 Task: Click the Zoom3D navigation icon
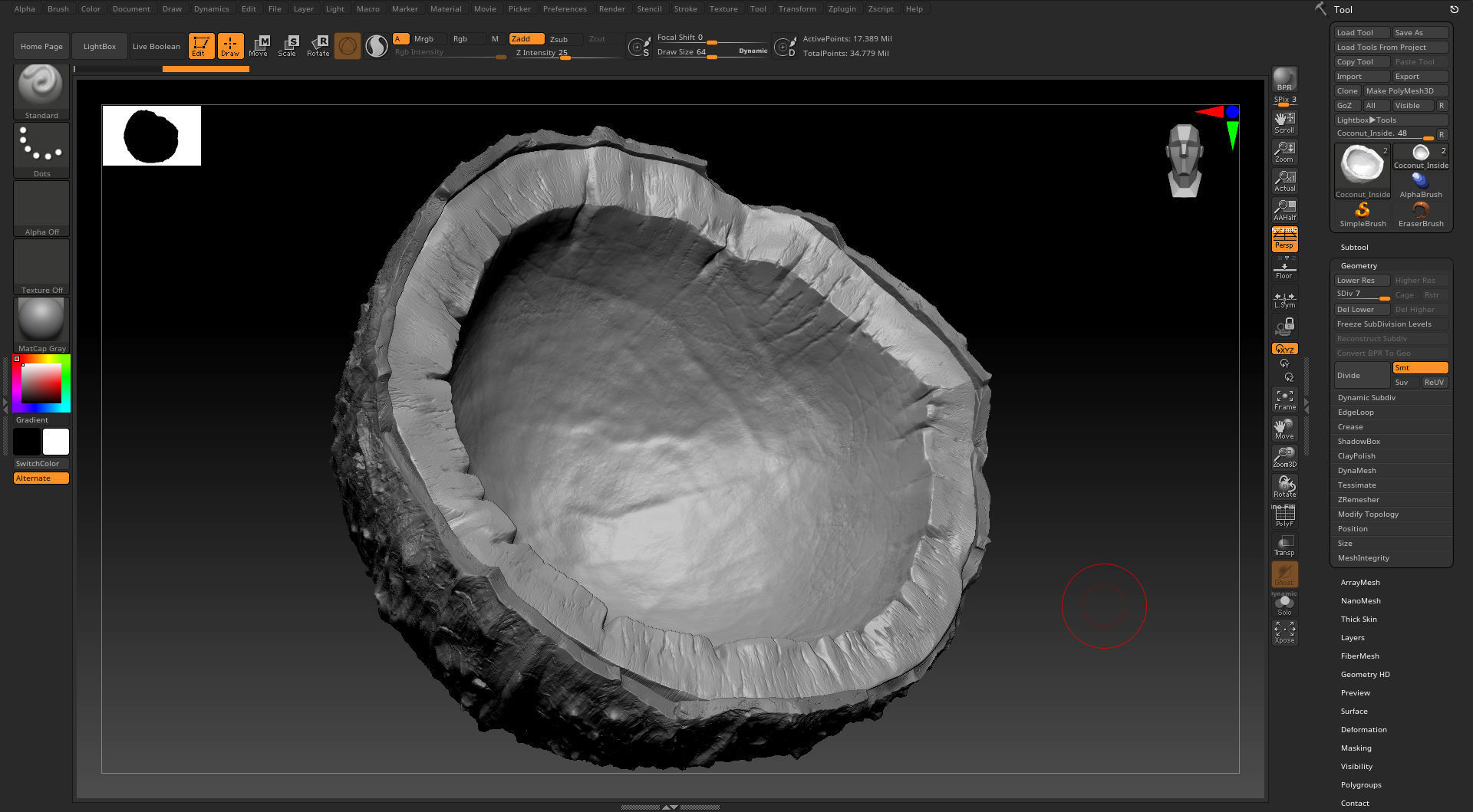(1284, 458)
